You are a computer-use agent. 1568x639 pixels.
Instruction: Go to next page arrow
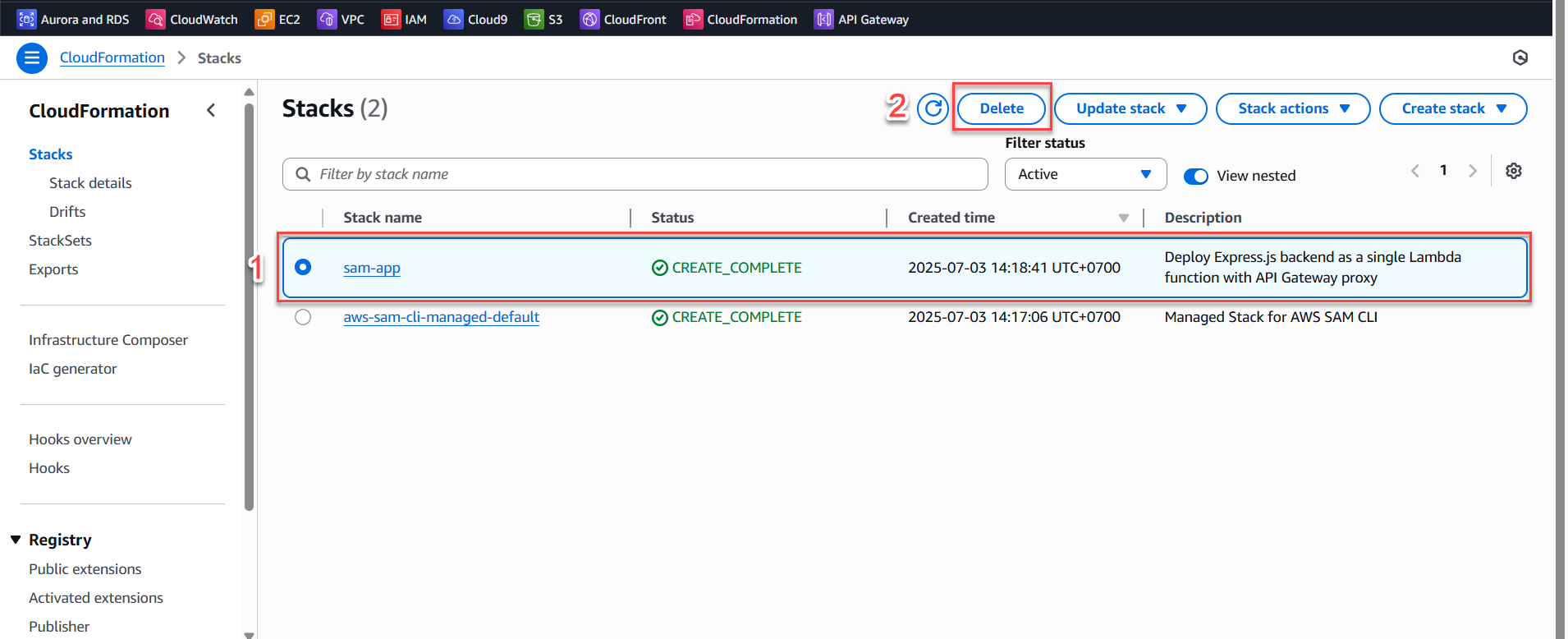point(1473,171)
